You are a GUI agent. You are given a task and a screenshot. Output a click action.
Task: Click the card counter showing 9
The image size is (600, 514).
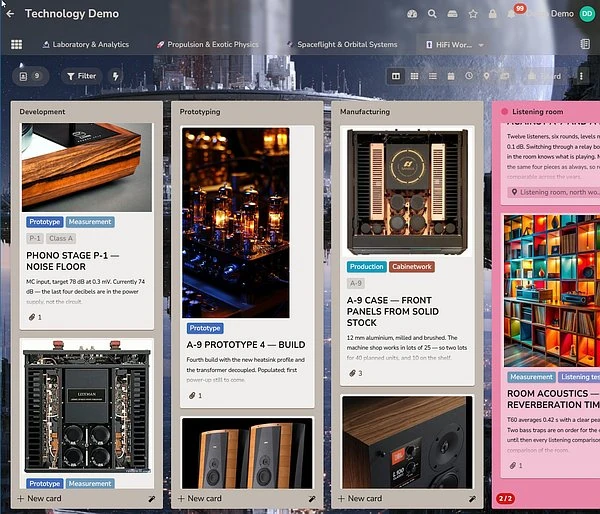tap(30, 76)
